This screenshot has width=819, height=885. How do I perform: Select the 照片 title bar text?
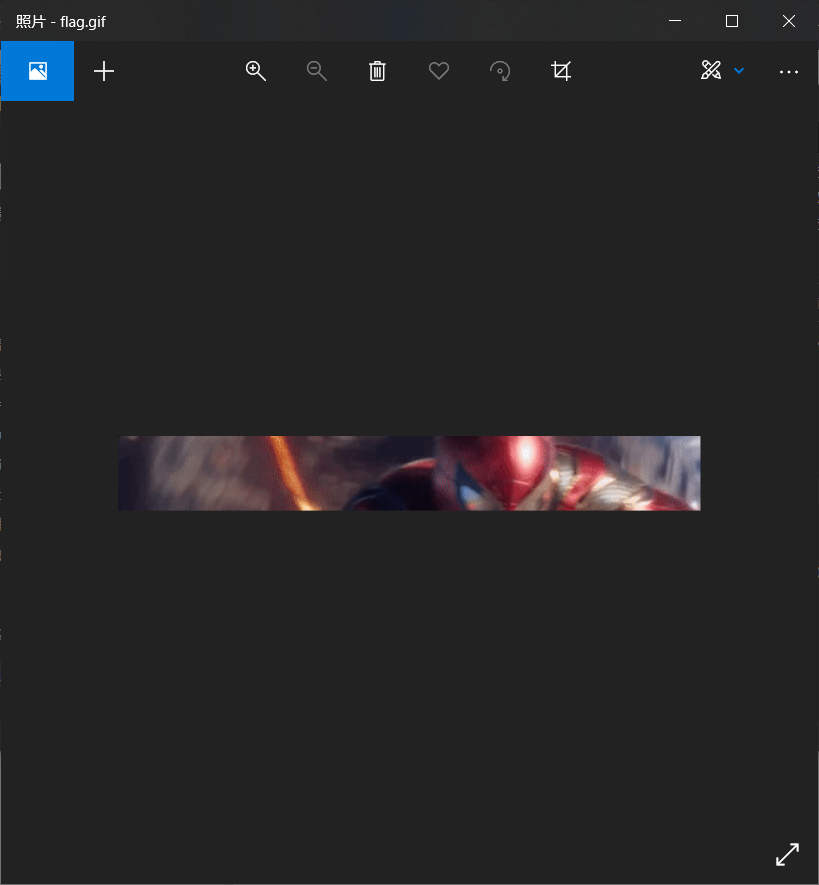coord(30,20)
